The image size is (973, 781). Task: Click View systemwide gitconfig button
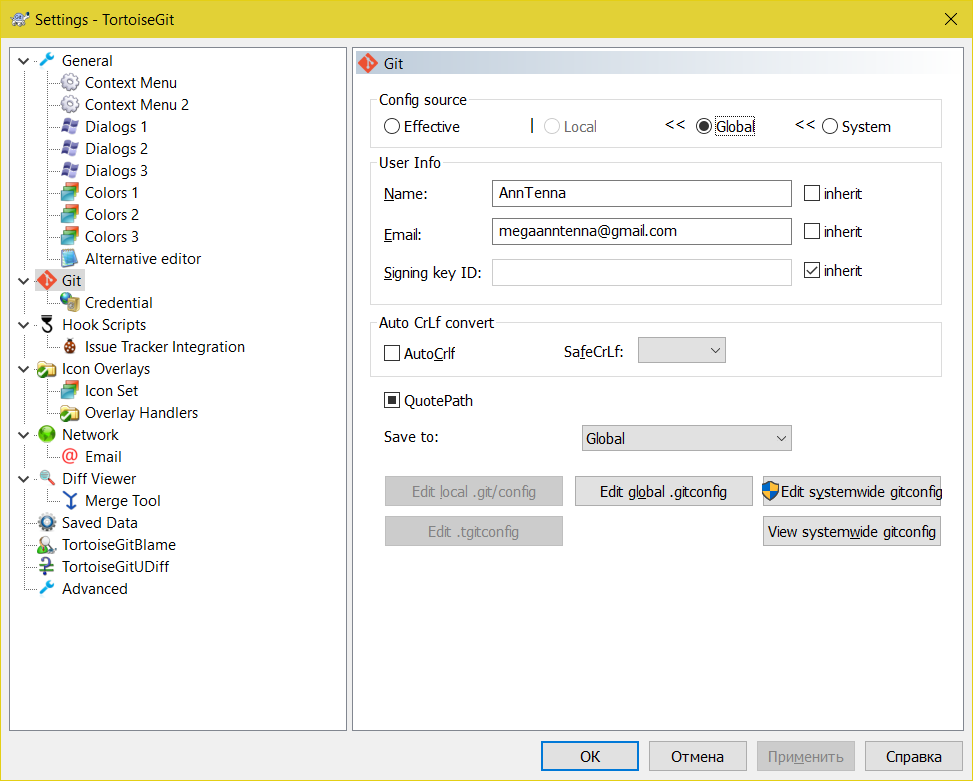click(x=851, y=532)
